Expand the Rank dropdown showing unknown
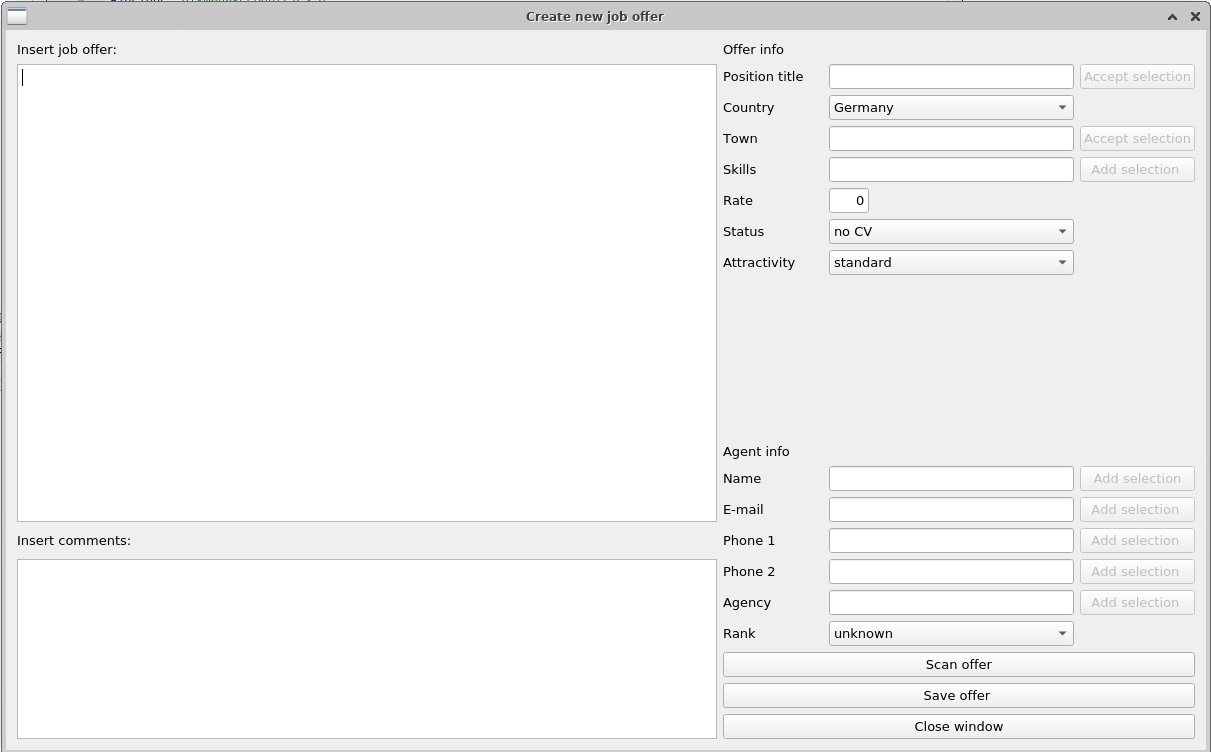 (950, 633)
